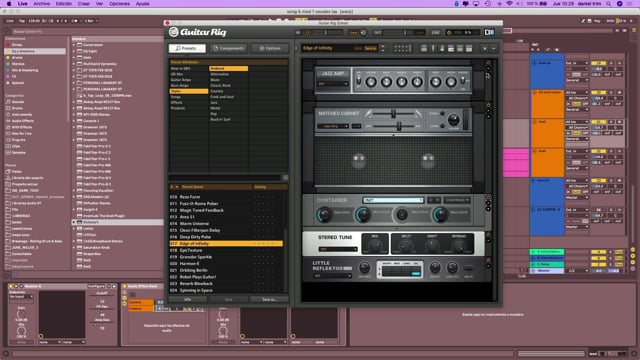Click the Configure button in Live device view
This screenshot has height=360, width=640.
(x=96, y=286)
